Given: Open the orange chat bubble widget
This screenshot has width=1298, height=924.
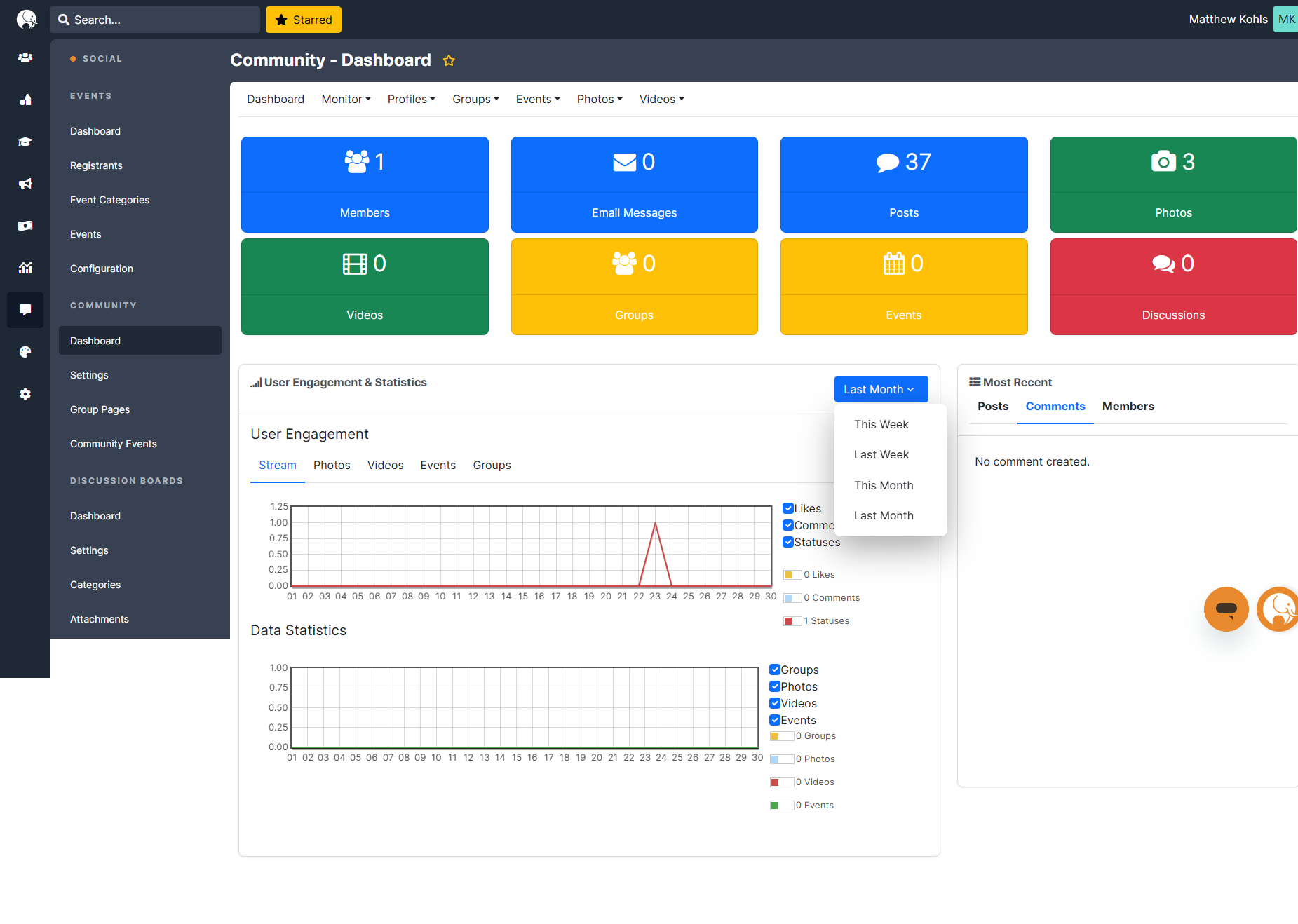Looking at the screenshot, I should coord(1226,609).
